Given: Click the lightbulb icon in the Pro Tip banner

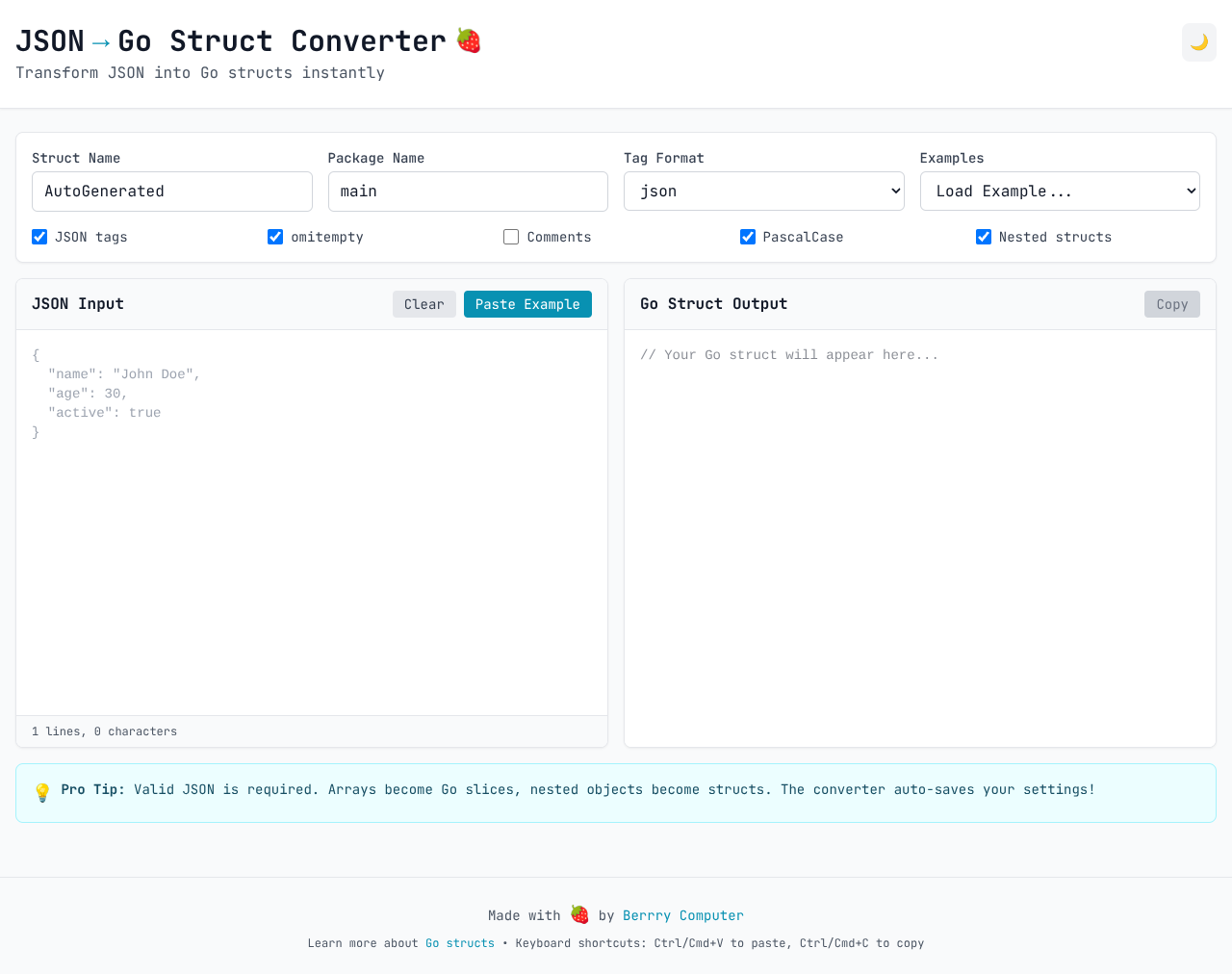Looking at the screenshot, I should pyautogui.click(x=41, y=790).
